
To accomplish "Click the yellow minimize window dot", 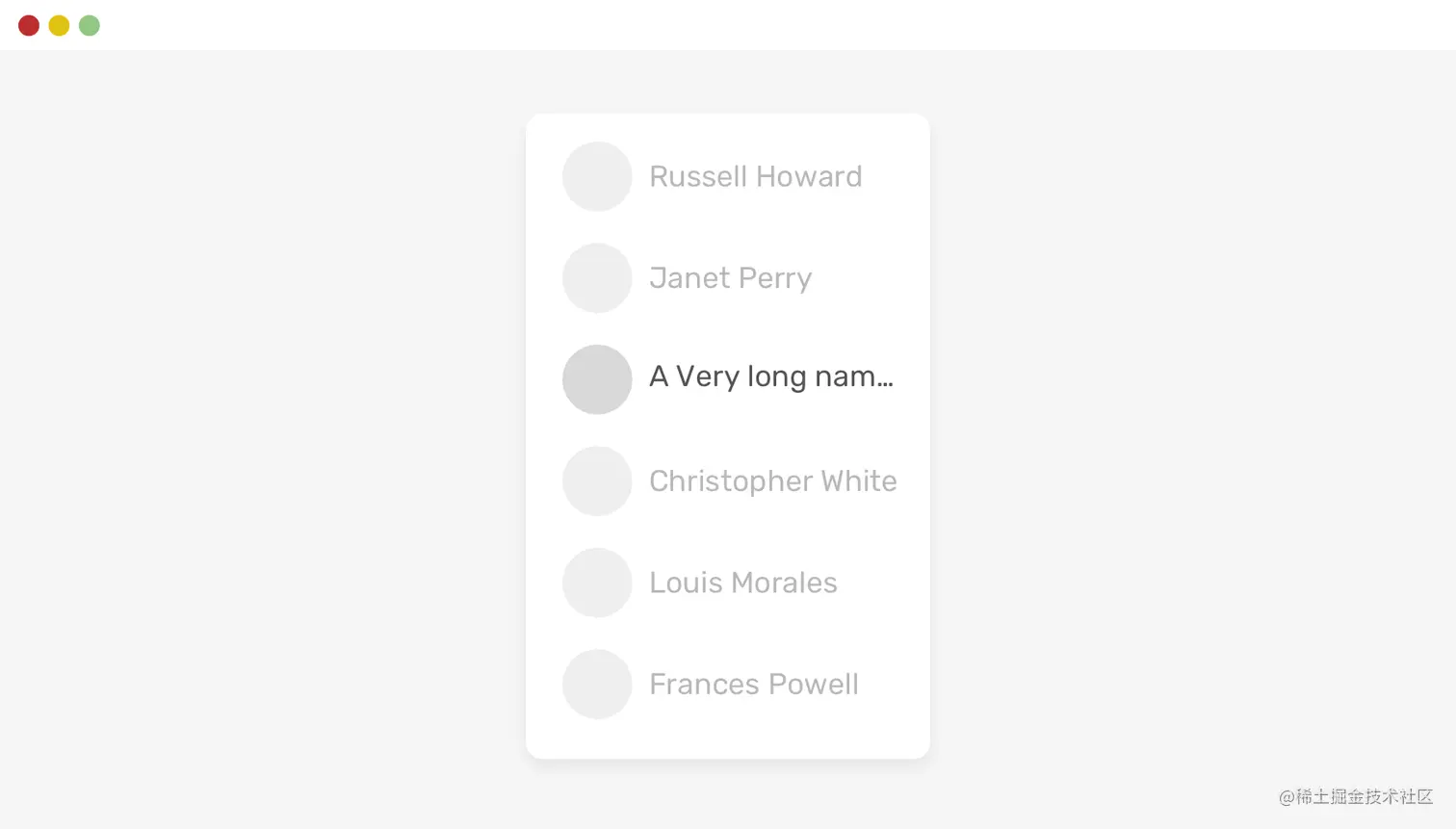I will click(x=59, y=25).
